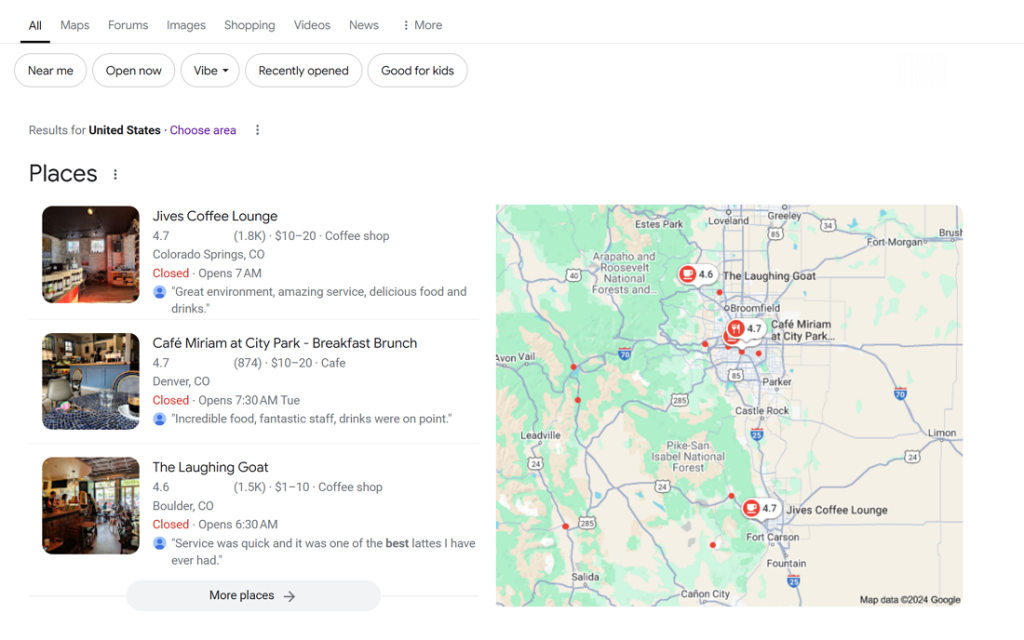Click 'Opens 6:30 AM' hours text
The height and width of the screenshot is (640, 1024).
pos(238,524)
